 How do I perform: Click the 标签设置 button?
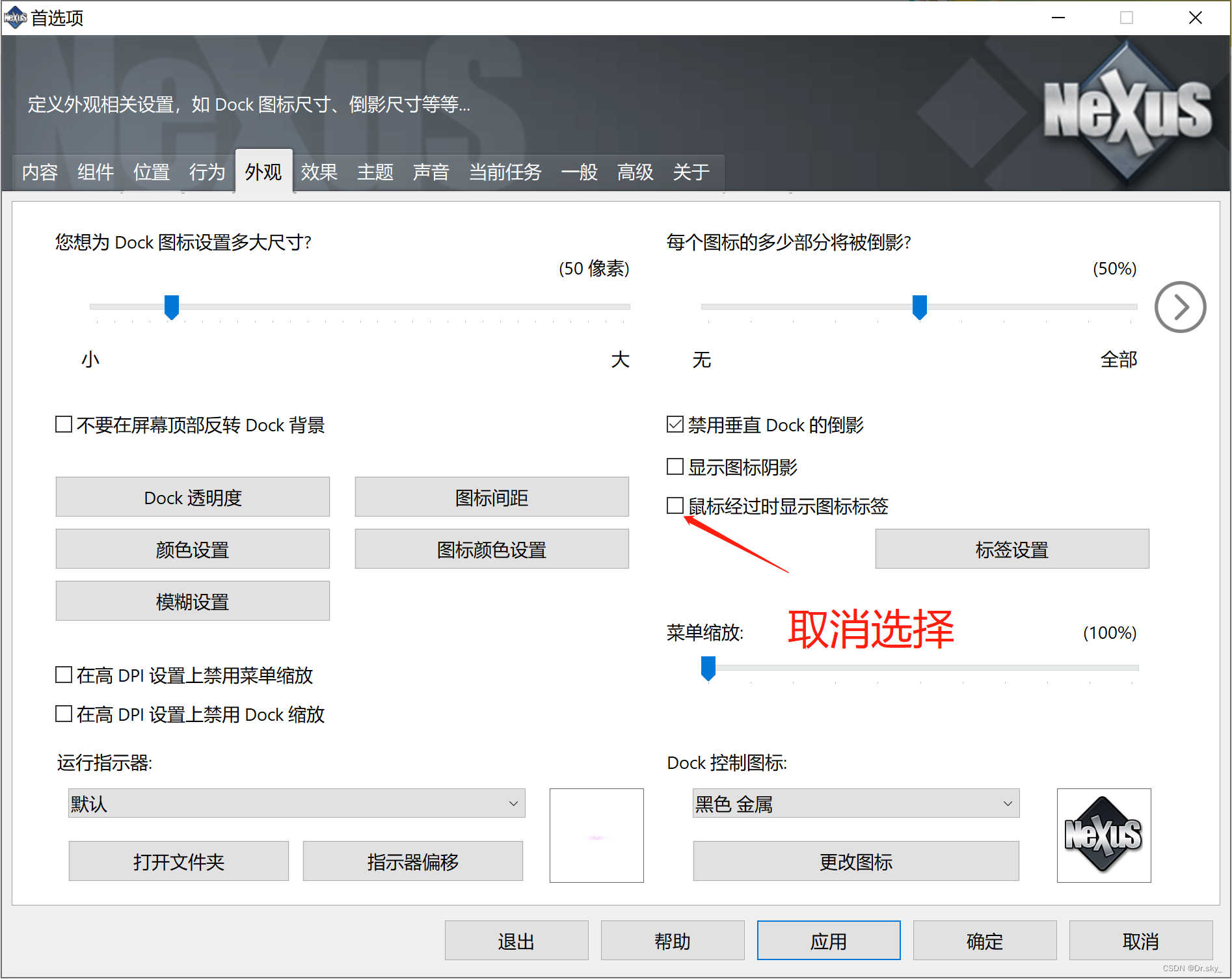(x=1012, y=549)
